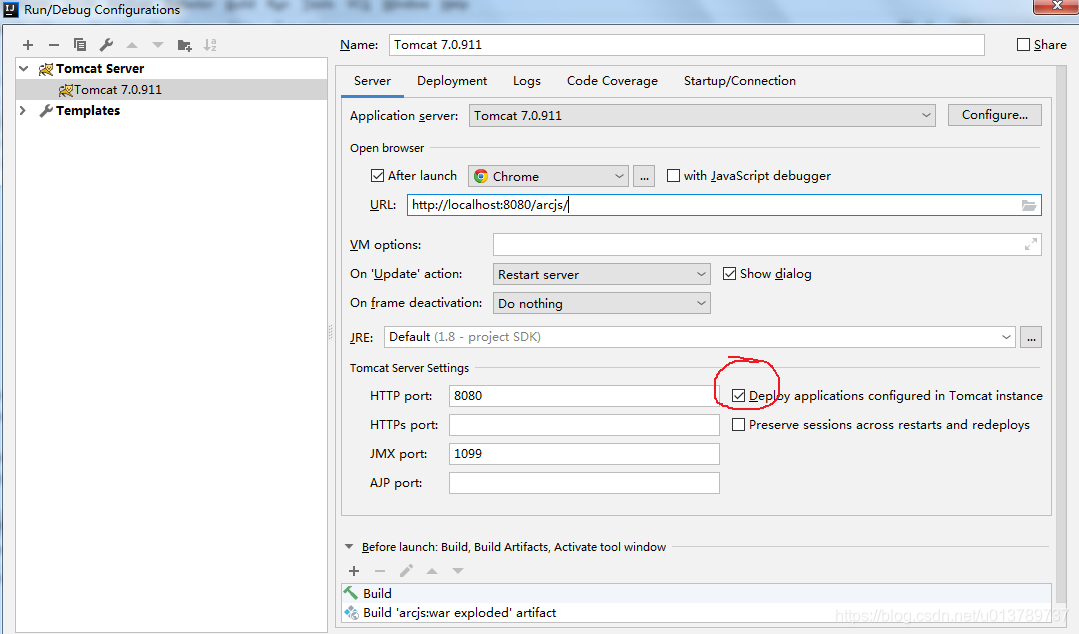Select the Server tab

pyautogui.click(x=372, y=81)
